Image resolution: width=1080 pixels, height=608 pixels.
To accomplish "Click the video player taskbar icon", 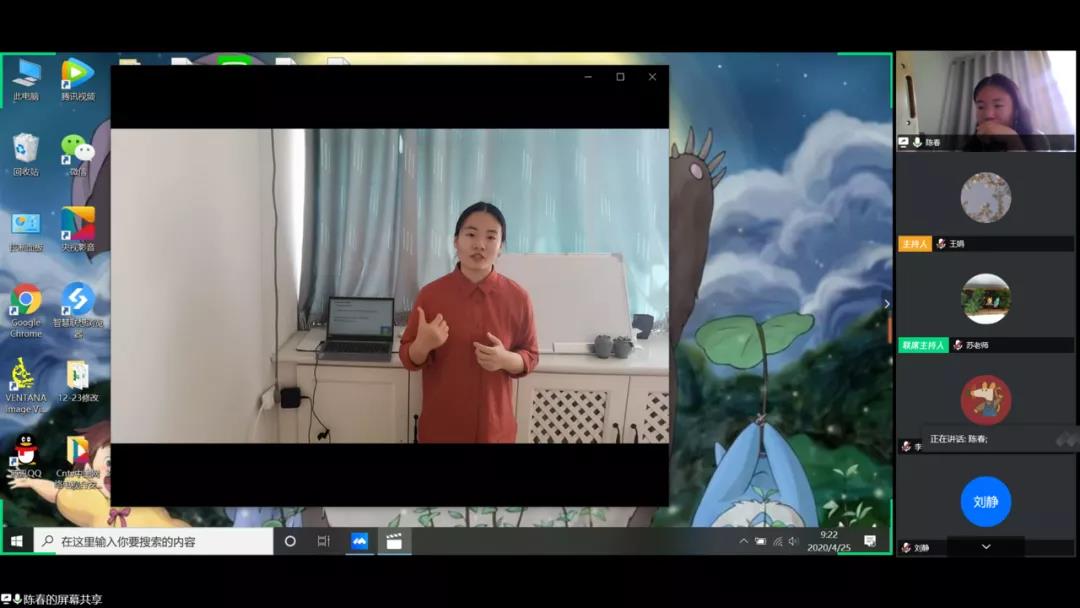I will coord(394,541).
